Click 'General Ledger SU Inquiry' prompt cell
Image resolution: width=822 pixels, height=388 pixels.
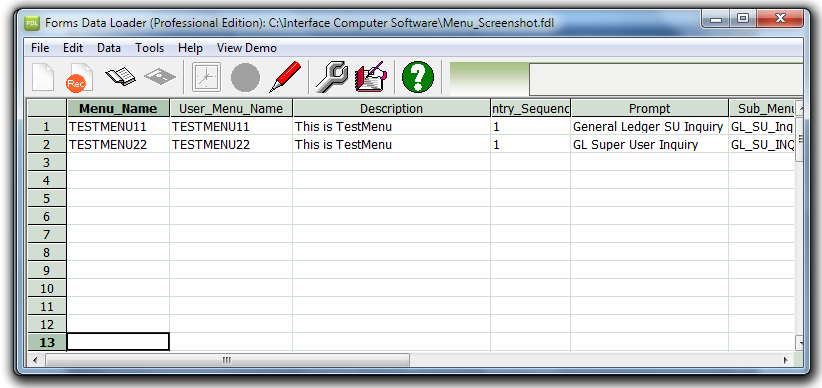650,126
